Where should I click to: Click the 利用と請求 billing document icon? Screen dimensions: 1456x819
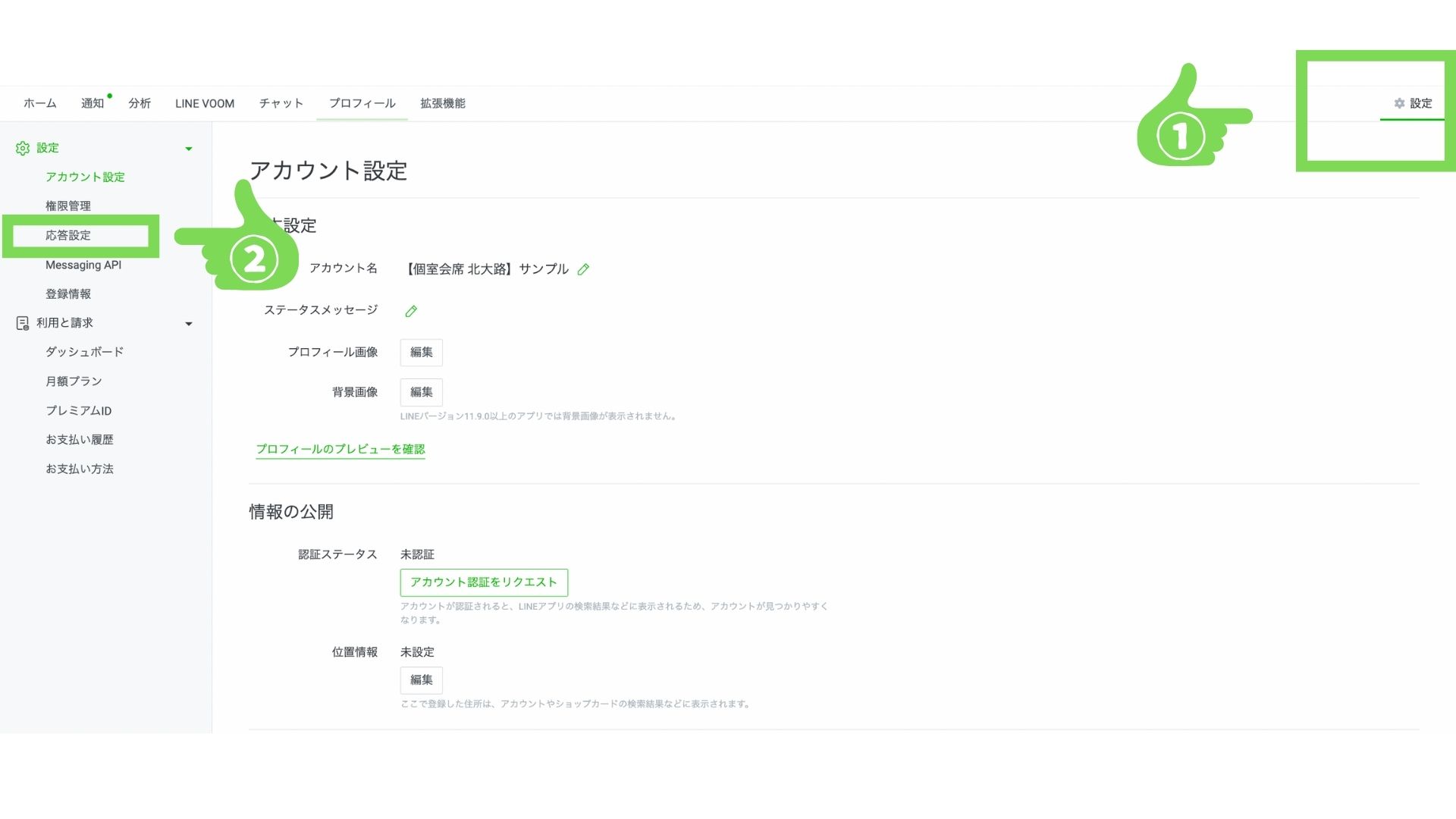(23, 323)
